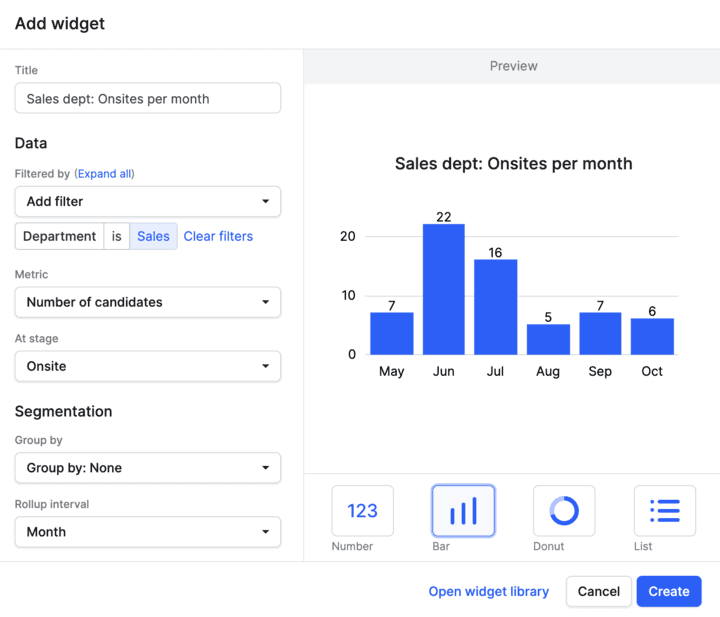The width and height of the screenshot is (720, 617).
Task: Click the Jul bar in the preview chart
Action: [x=495, y=306]
